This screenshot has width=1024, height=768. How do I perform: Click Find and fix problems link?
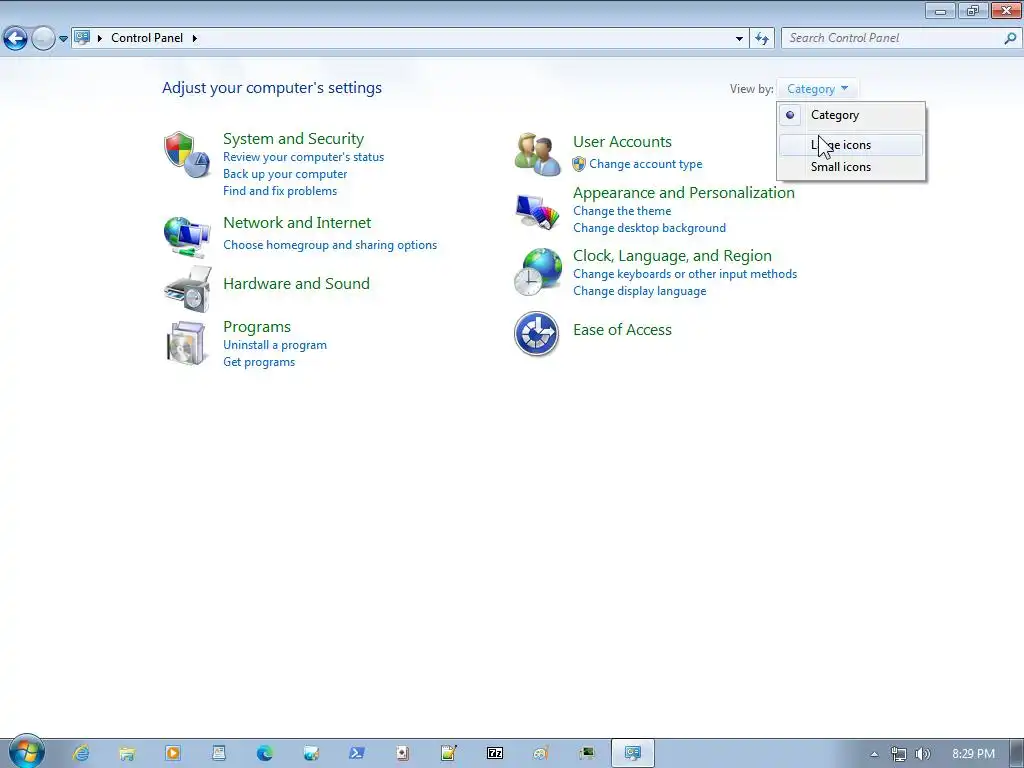click(280, 191)
